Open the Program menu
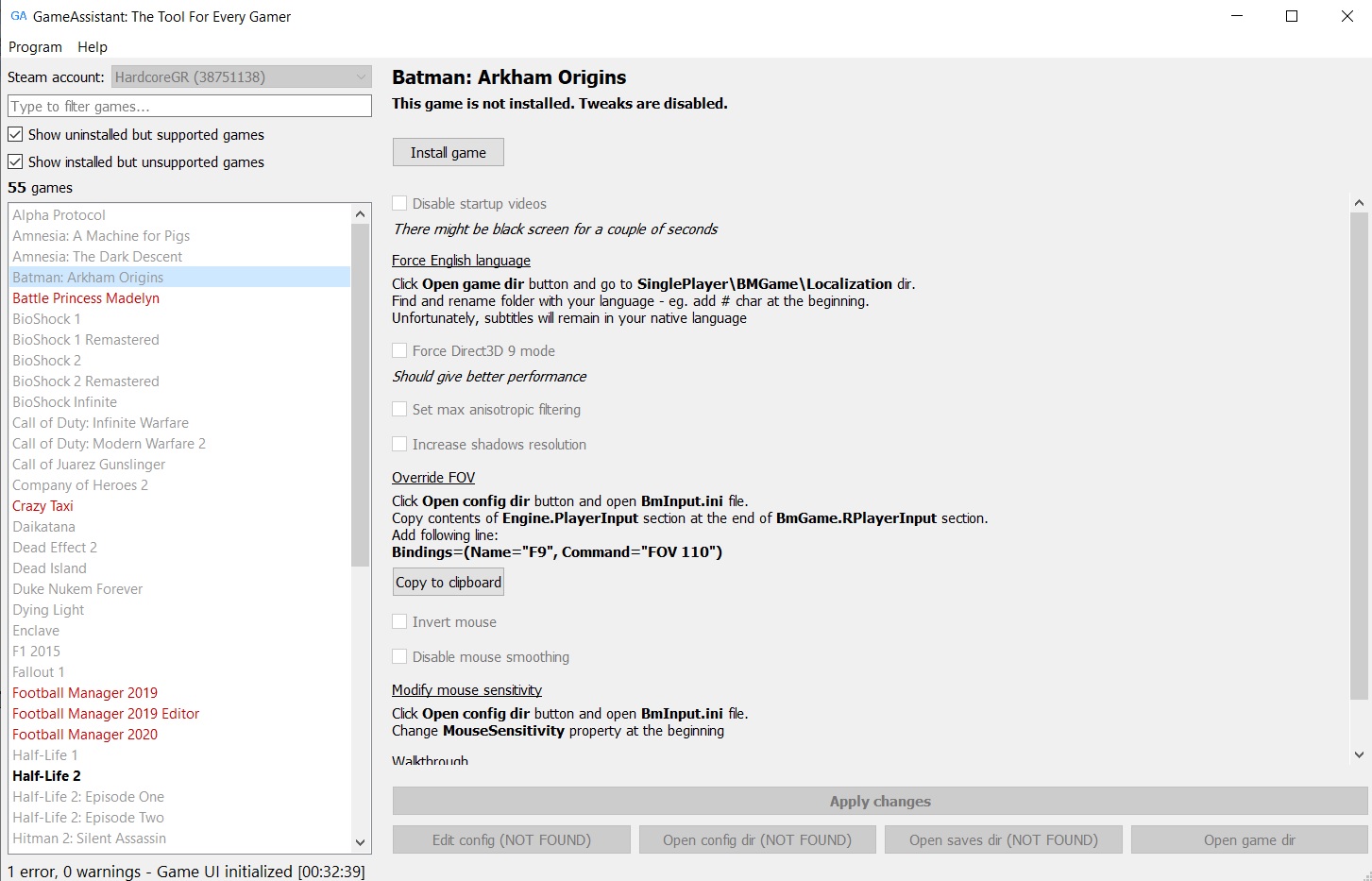 (x=35, y=46)
